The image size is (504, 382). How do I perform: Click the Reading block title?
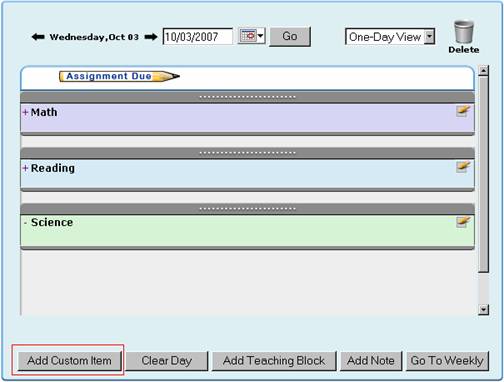53,168
